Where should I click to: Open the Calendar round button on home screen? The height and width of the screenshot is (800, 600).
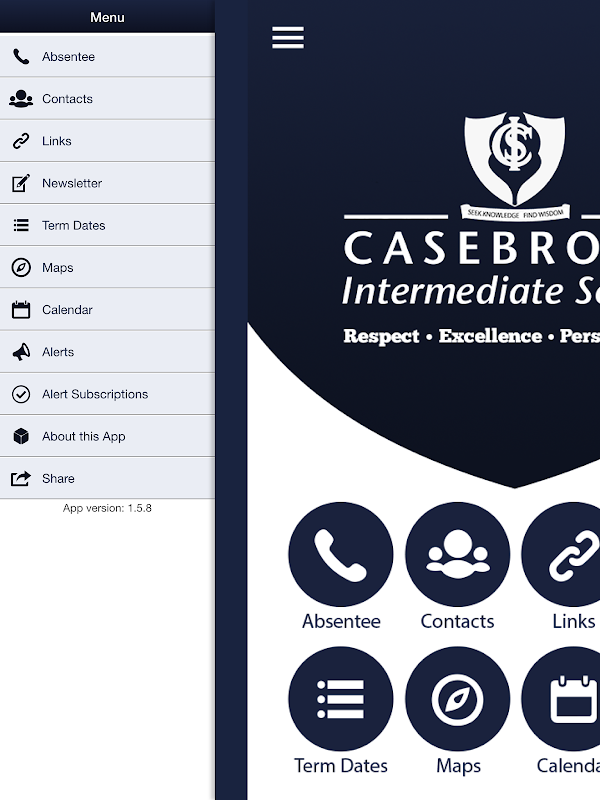click(561, 698)
